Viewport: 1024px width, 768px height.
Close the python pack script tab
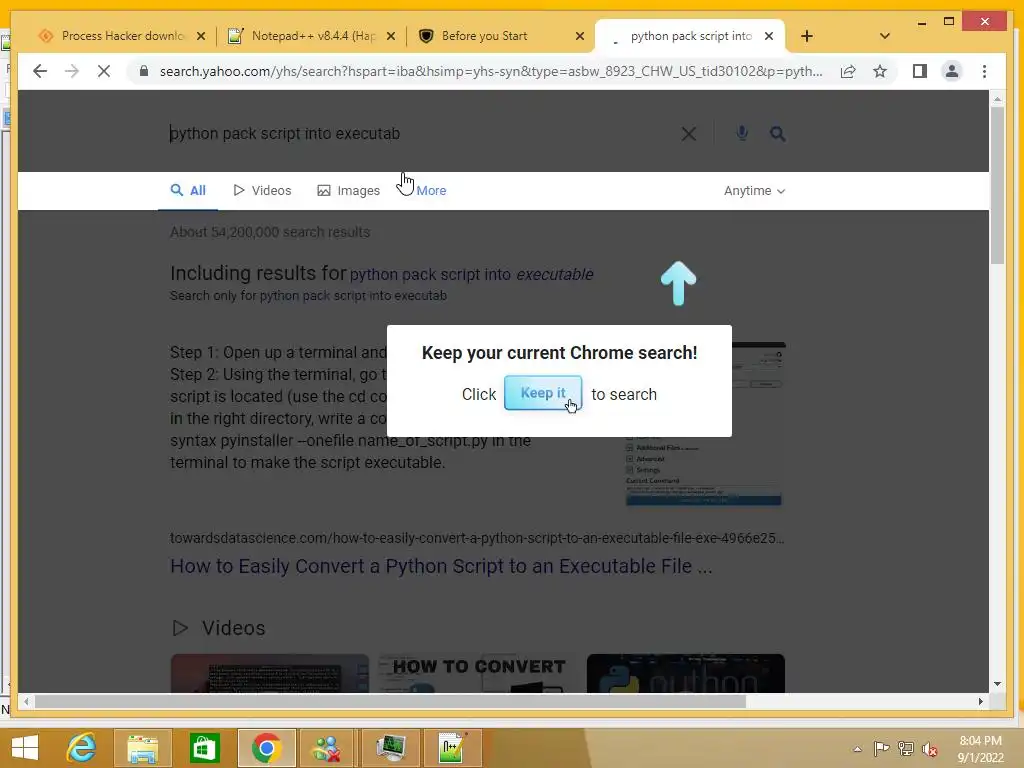tap(769, 36)
